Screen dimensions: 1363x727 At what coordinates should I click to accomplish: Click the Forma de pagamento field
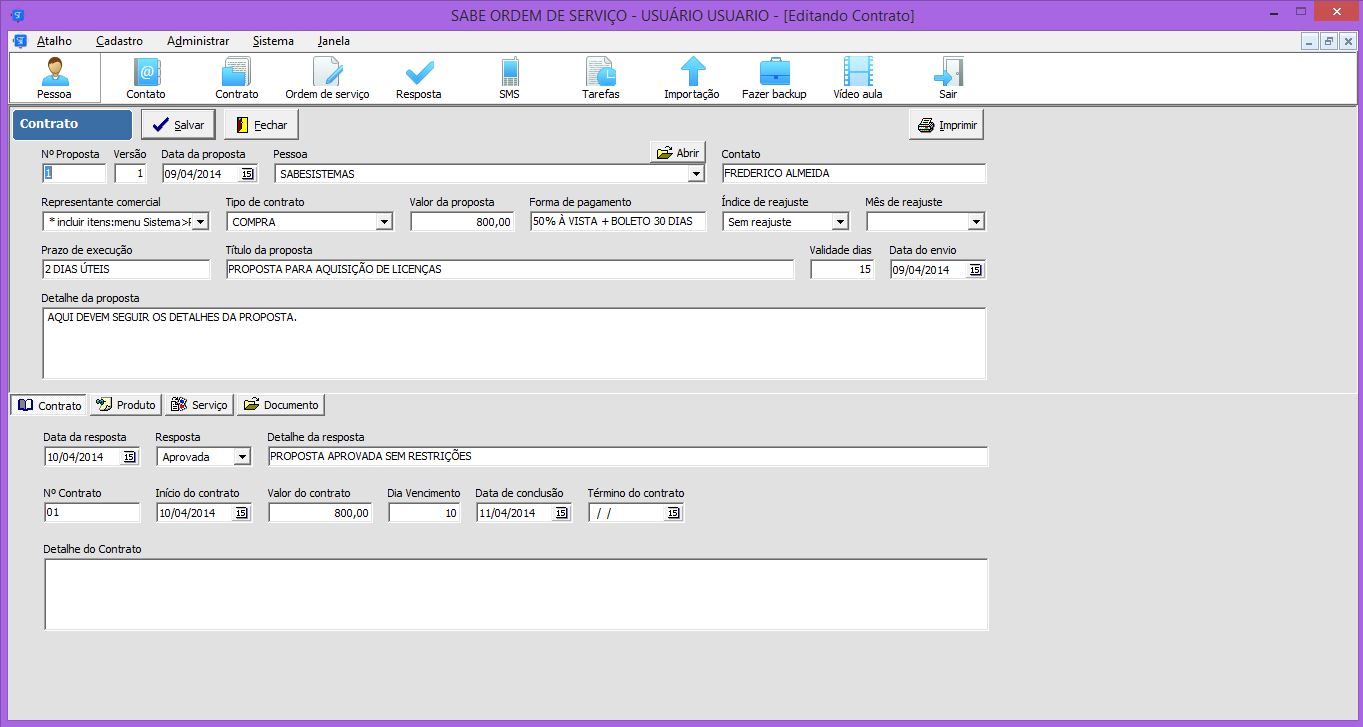(618, 222)
